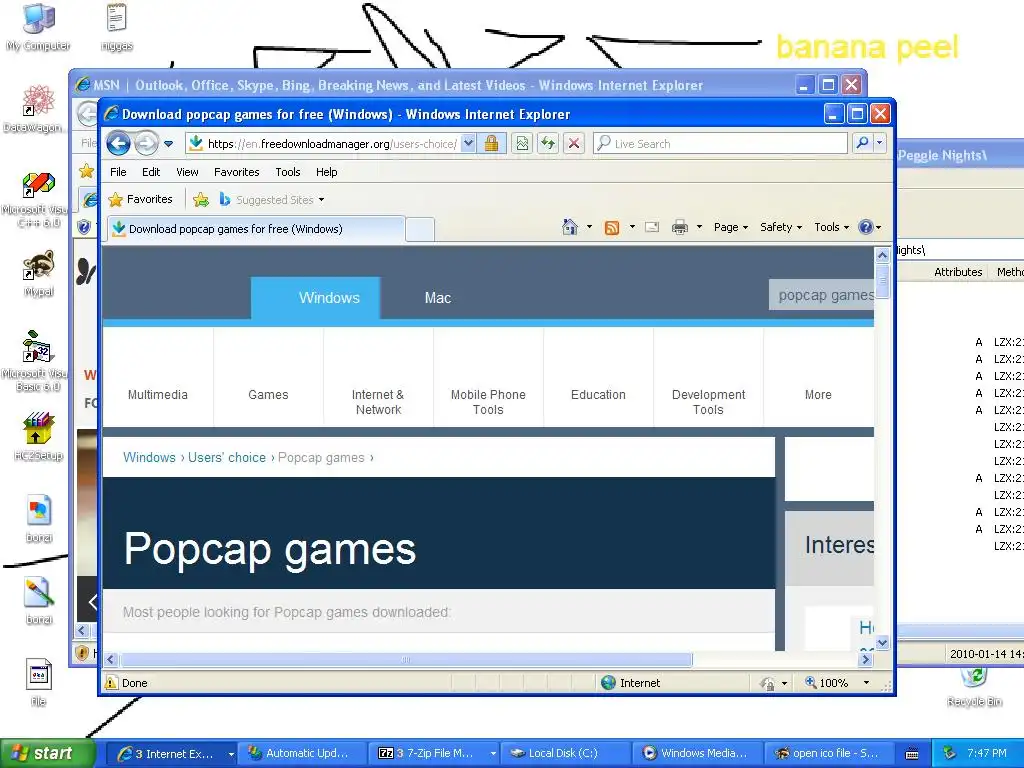Select the Download popcap games tab

point(256,229)
